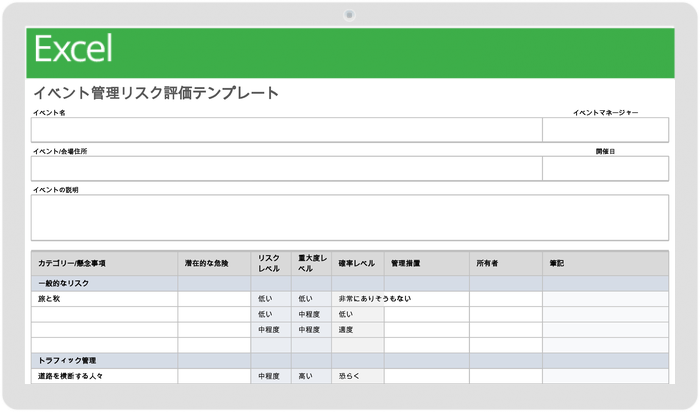700x412 pixels.
Task: Click empty 管理措置 cell in 道路を横断する人々 row
Action: pyautogui.click(x=427, y=376)
